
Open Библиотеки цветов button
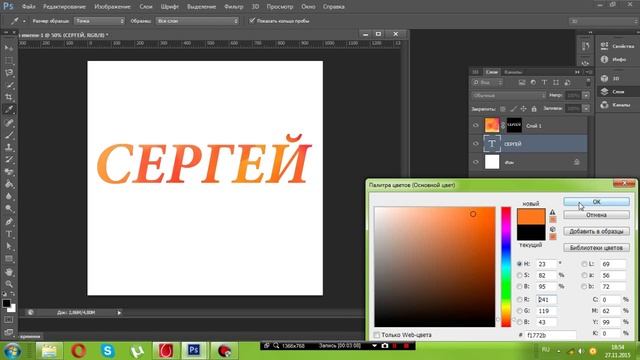coord(596,248)
